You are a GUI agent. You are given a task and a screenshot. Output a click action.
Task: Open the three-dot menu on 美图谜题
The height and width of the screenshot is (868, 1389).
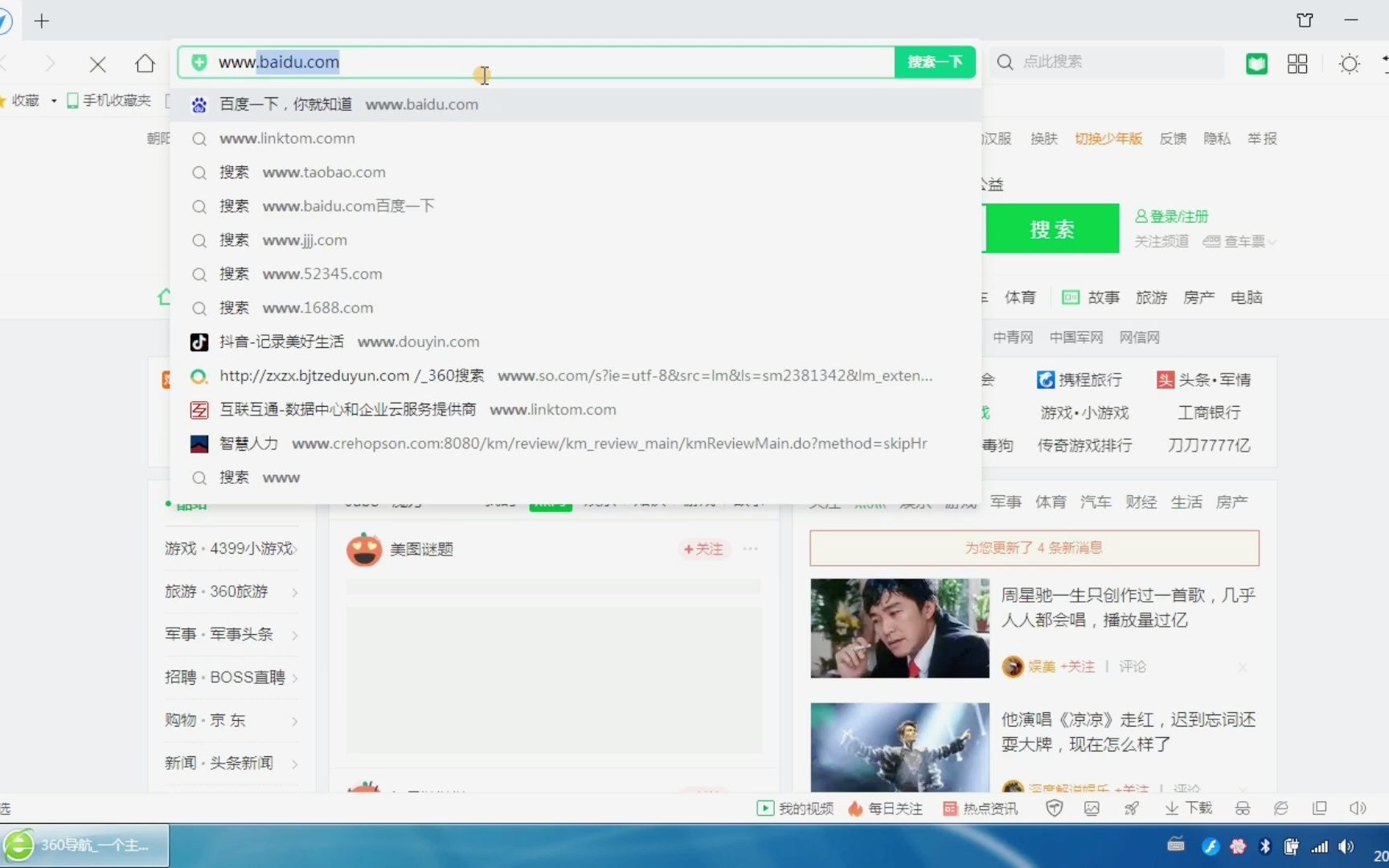point(750,549)
